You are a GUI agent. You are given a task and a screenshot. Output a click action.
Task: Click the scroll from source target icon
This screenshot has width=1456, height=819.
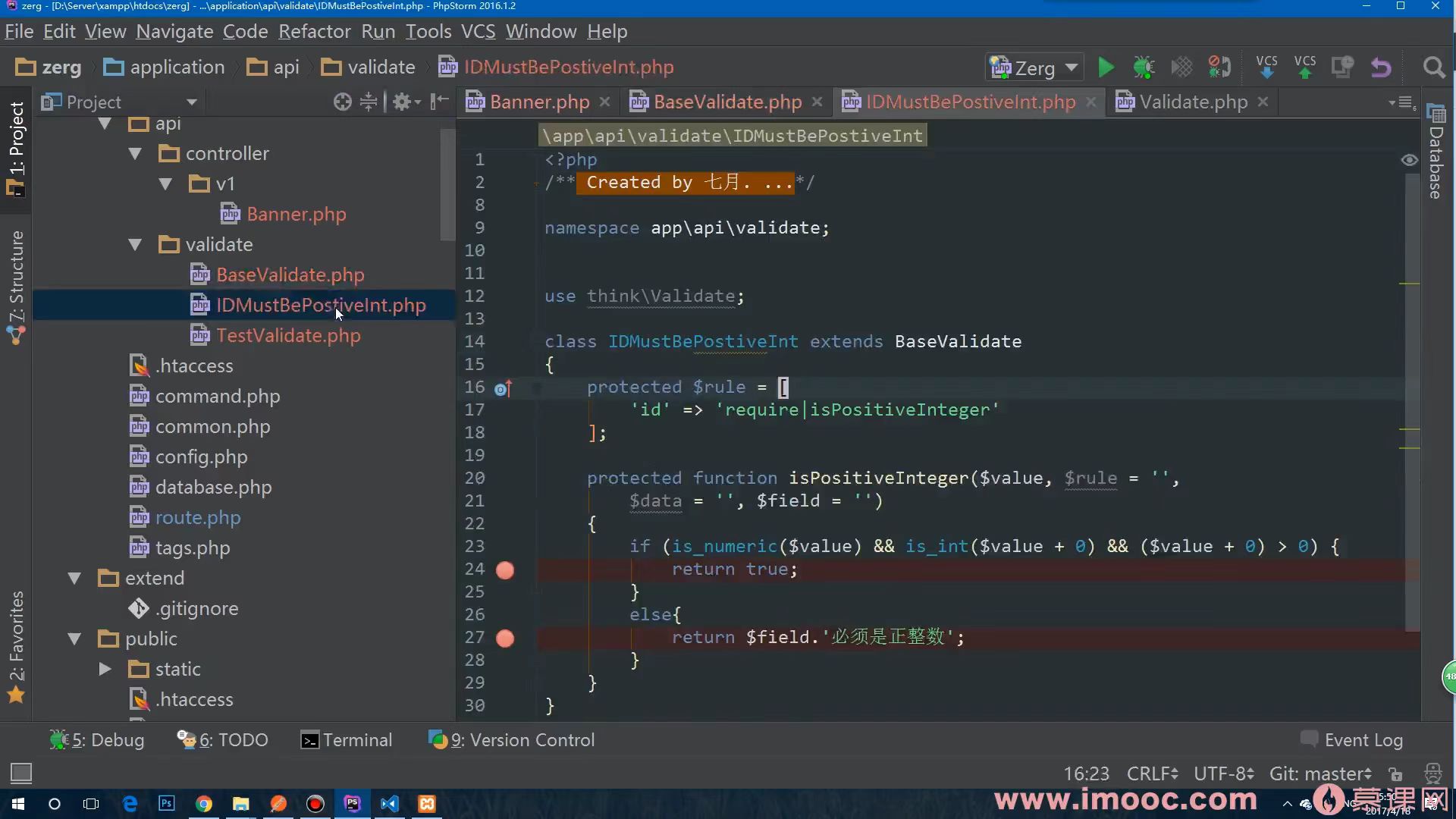pos(343,102)
